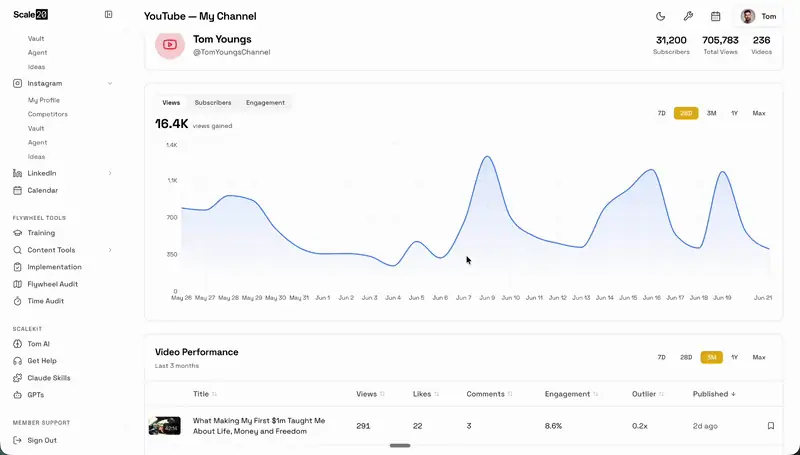The image size is (800, 455).
Task: Open the $1m video title link
Action: [259, 426]
